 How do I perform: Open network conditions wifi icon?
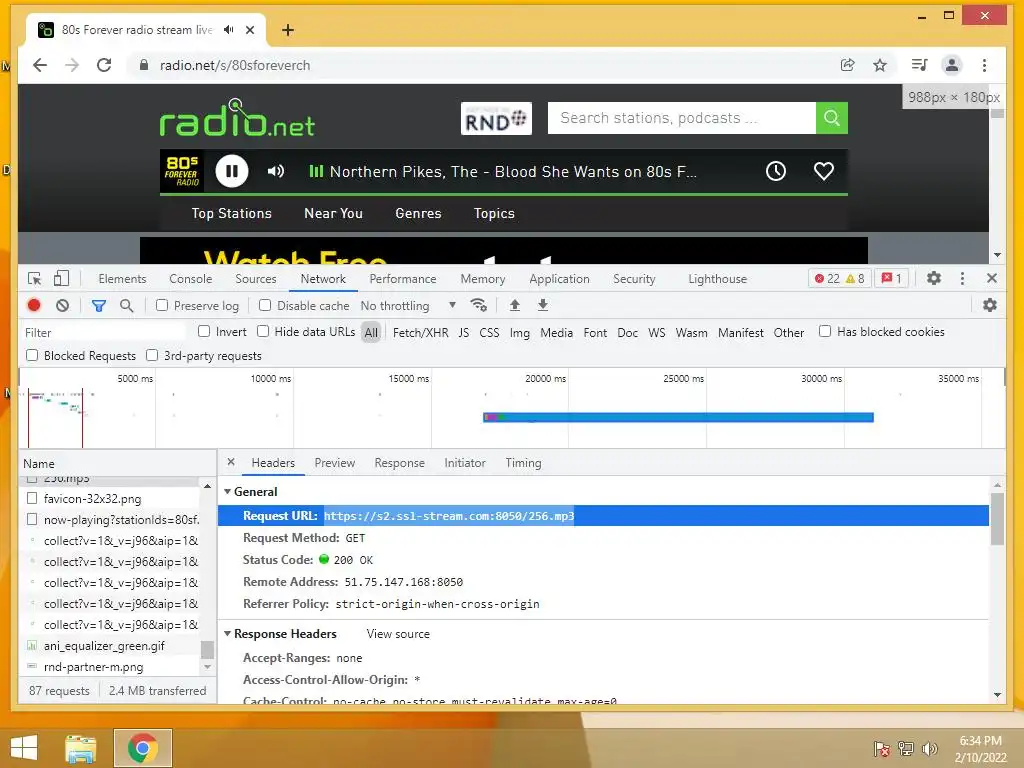[479, 305]
